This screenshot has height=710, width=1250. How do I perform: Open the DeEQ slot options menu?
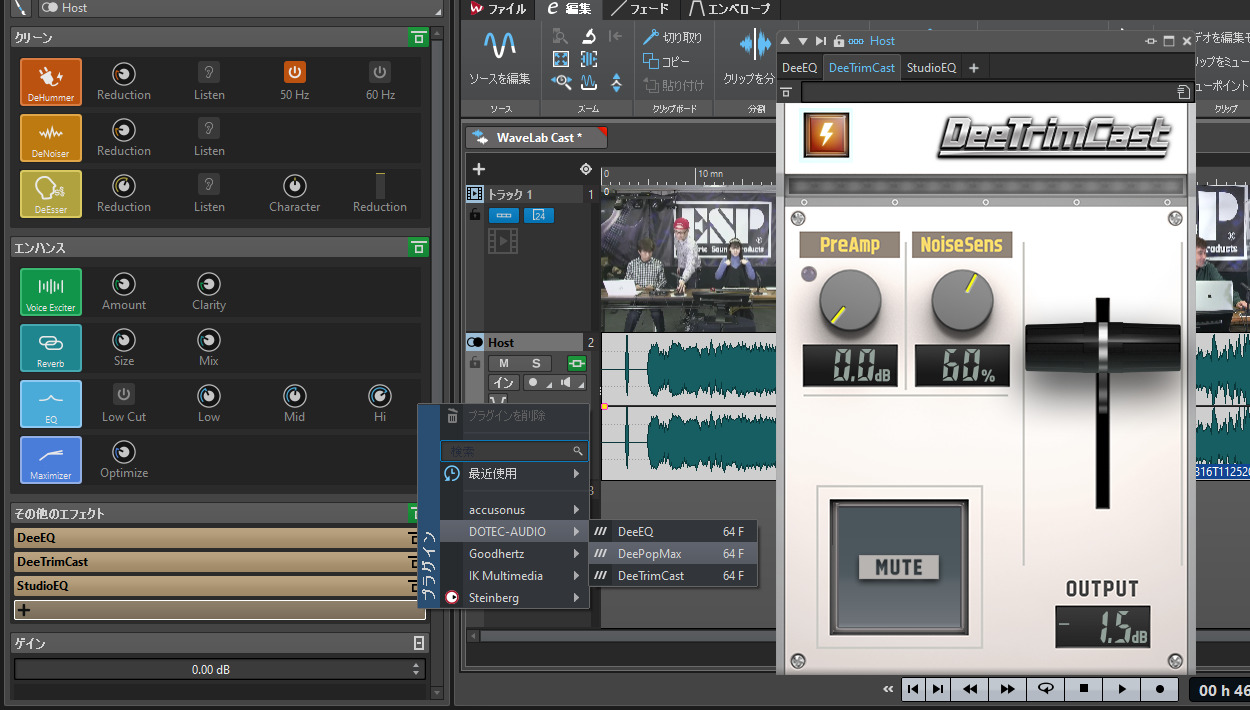coord(412,538)
